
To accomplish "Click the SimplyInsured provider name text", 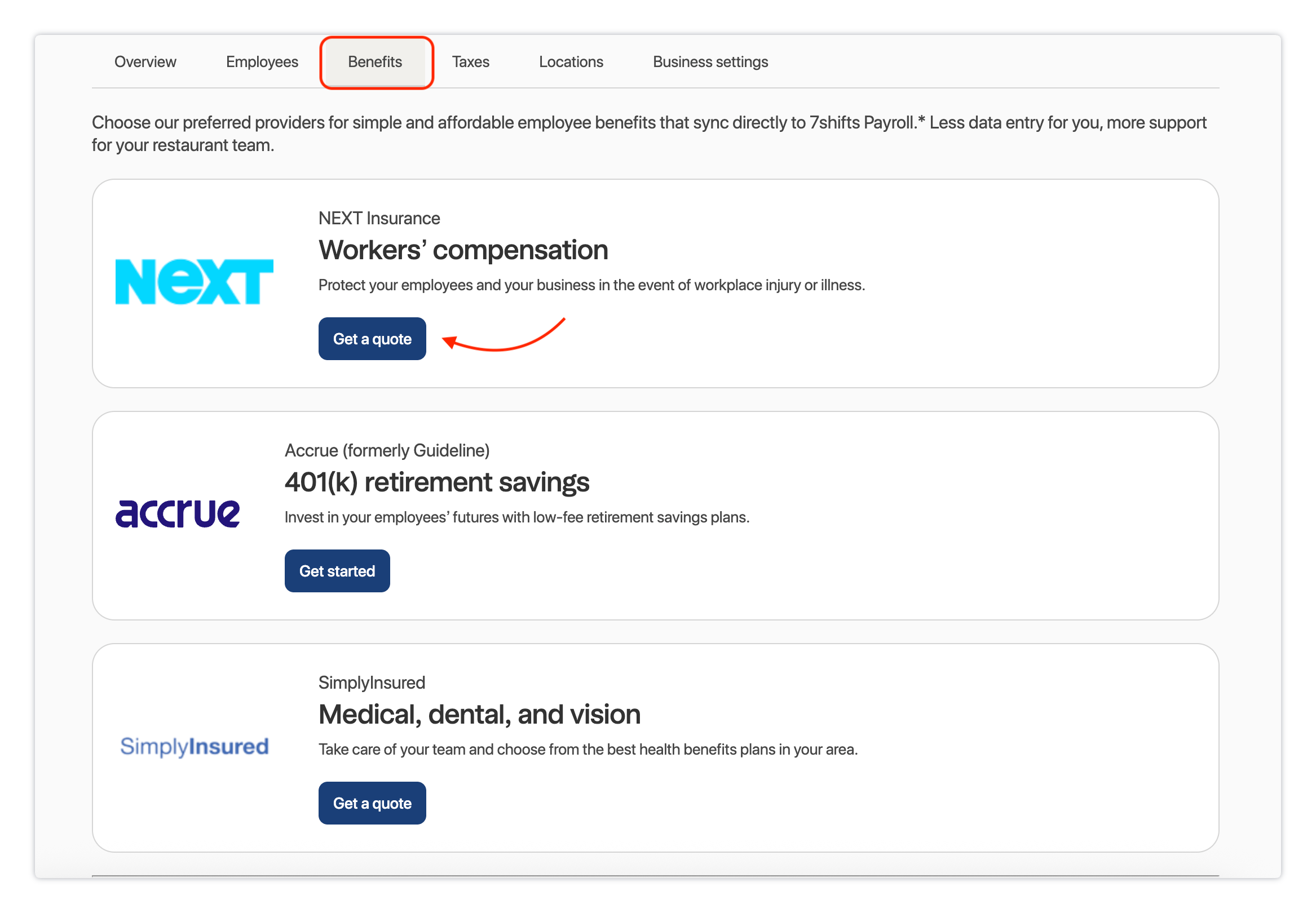I will (x=372, y=682).
